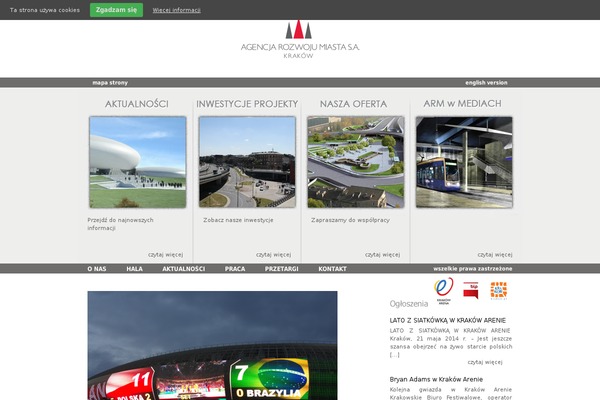Viewport: 600px width, 400px height.
Task: Accept cookies with Zgadzam się button
Action: click(116, 10)
